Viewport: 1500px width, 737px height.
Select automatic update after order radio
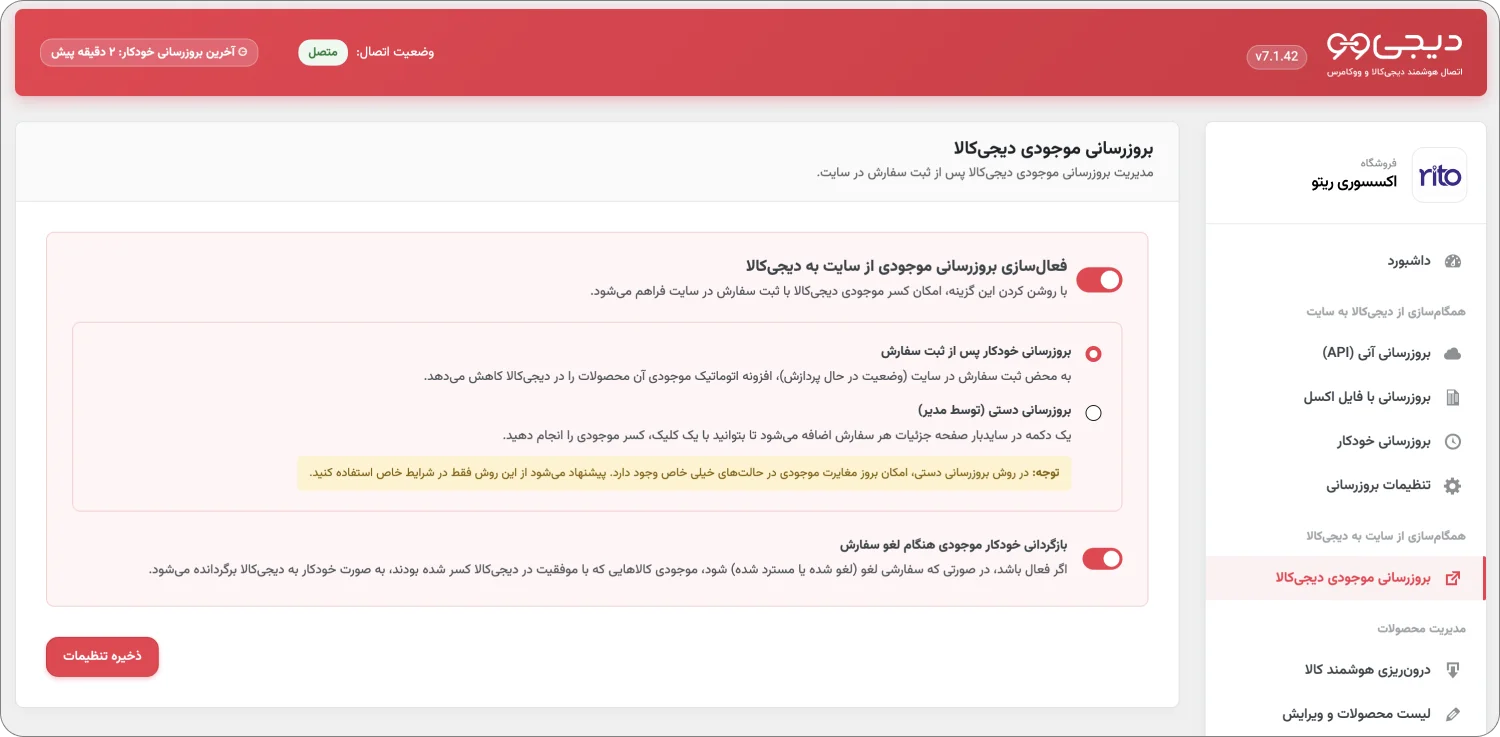coord(1093,353)
